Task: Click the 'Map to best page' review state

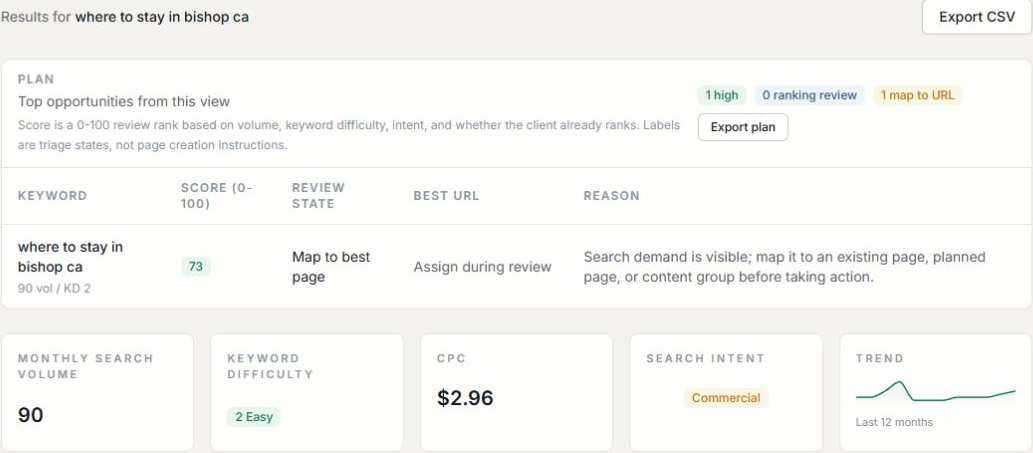Action: (x=331, y=267)
